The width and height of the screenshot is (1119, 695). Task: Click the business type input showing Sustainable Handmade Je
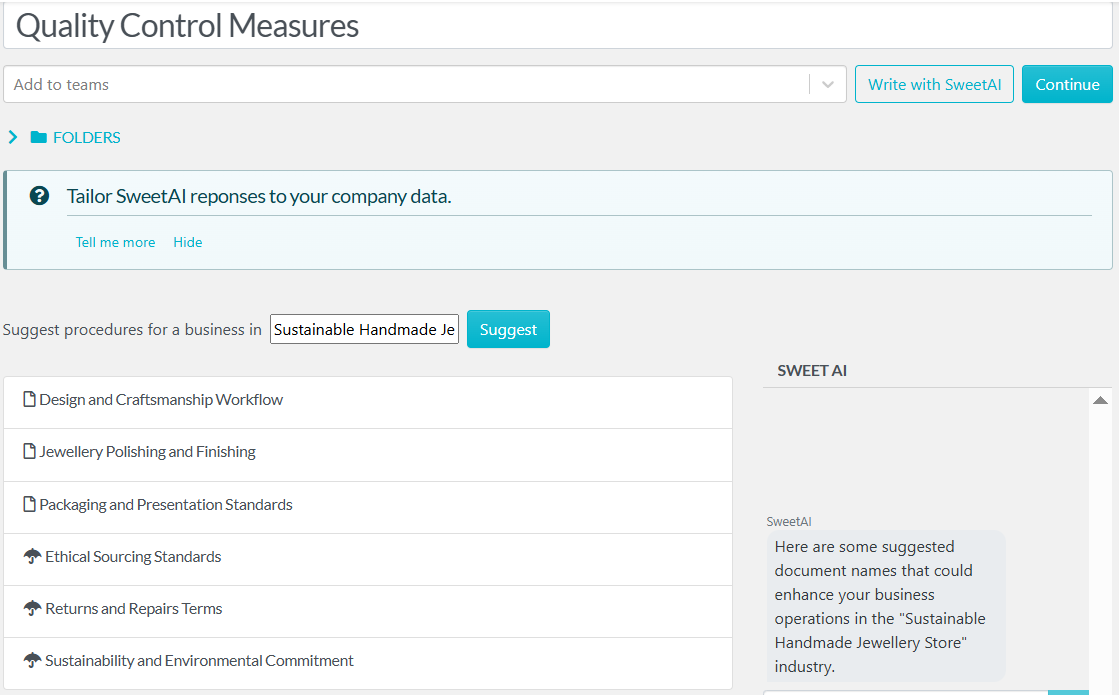[x=364, y=329]
